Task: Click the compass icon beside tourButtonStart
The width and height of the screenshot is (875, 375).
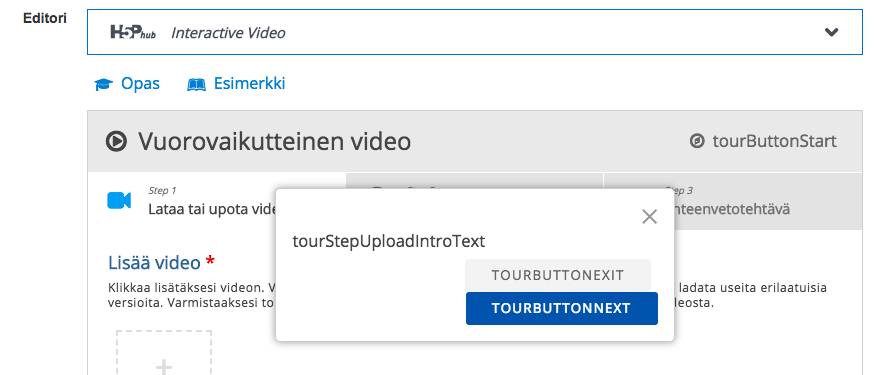Action: 696,142
